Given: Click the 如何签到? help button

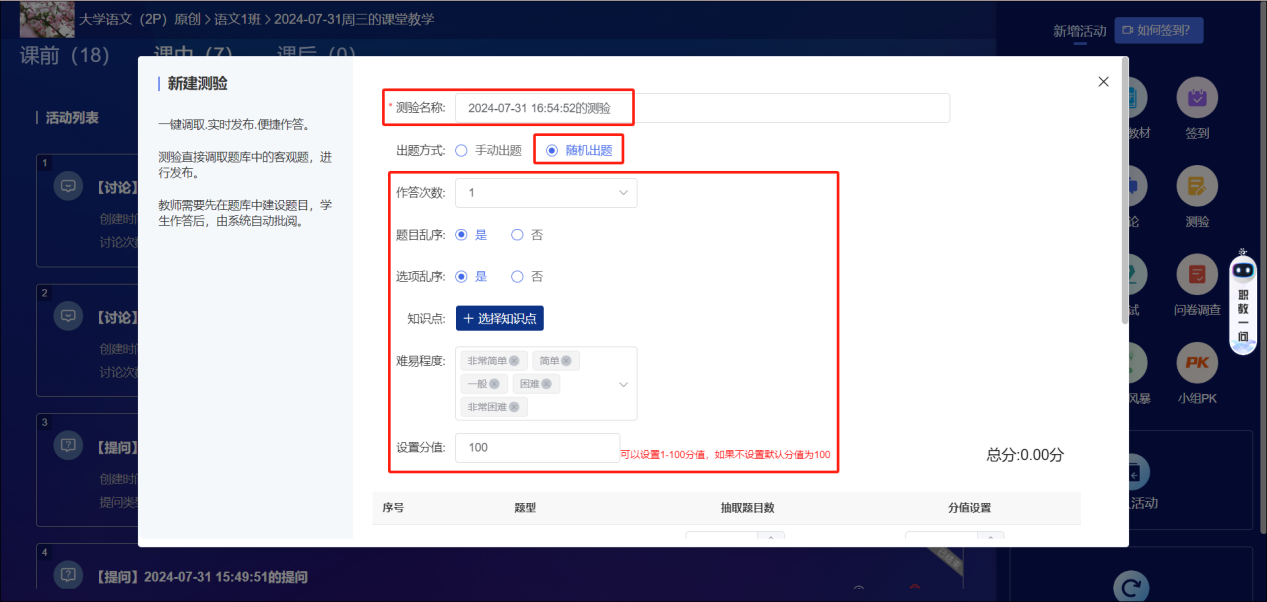Looking at the screenshot, I should pos(1159,31).
